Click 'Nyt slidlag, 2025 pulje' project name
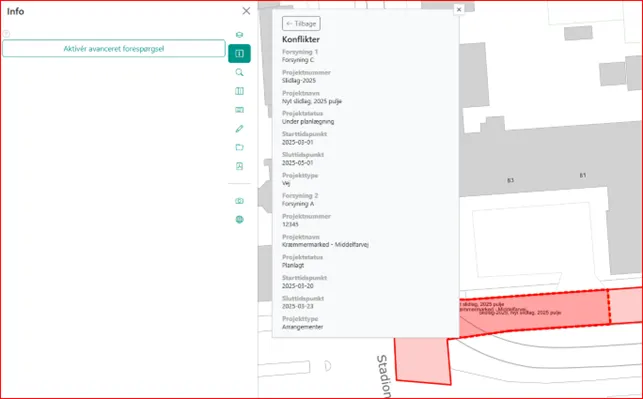Screen dimensions: 643x399 (312, 101)
